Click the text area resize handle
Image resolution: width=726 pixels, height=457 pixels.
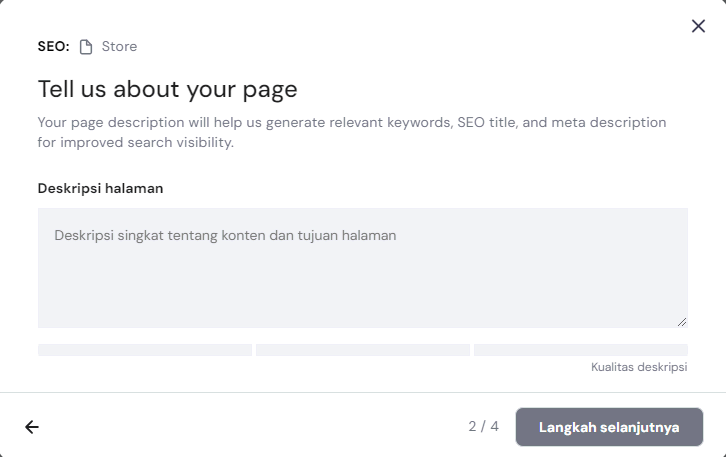pyautogui.click(x=682, y=322)
